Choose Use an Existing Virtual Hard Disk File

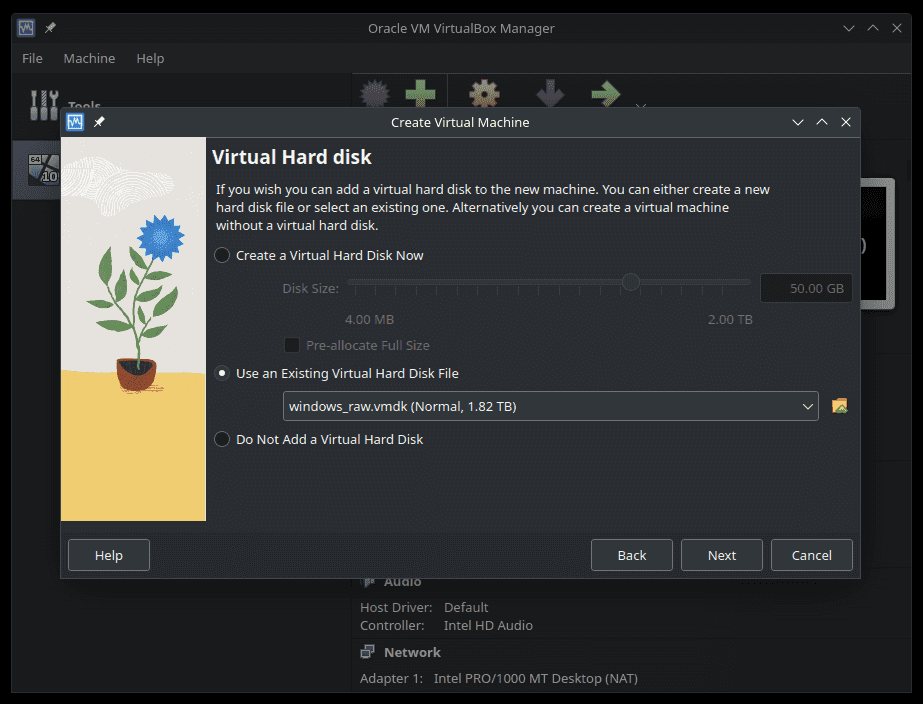point(223,374)
